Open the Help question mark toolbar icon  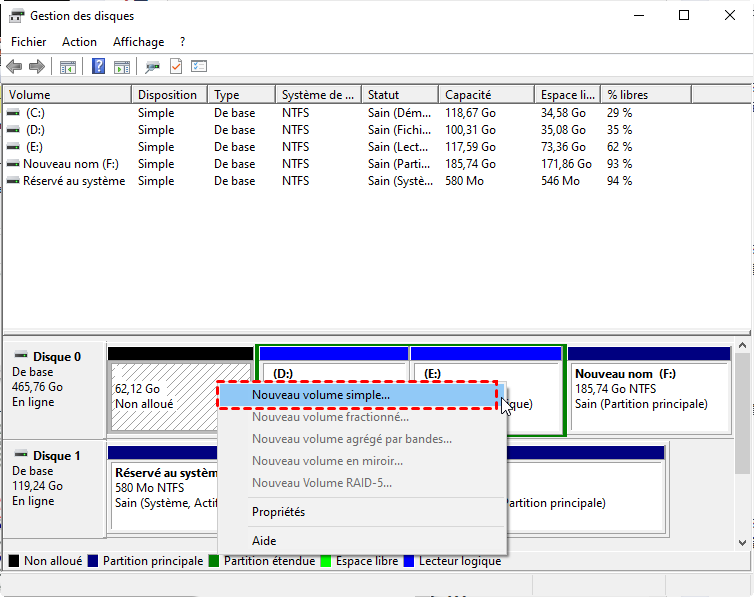pos(98,66)
